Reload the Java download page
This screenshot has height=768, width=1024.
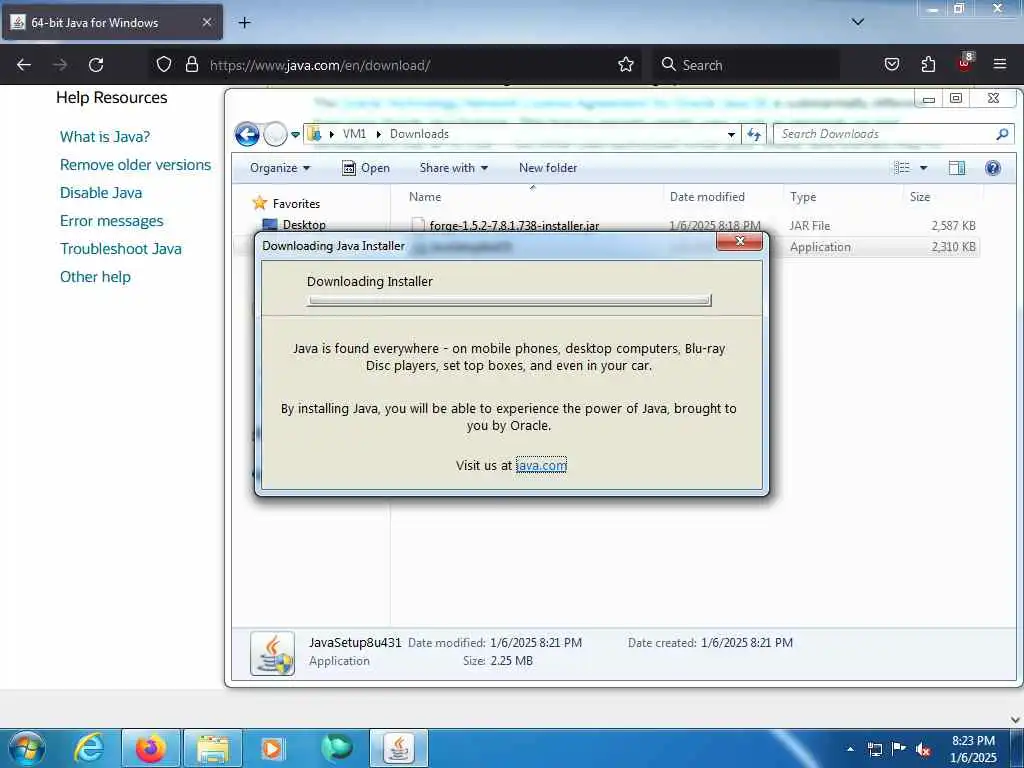[96, 65]
